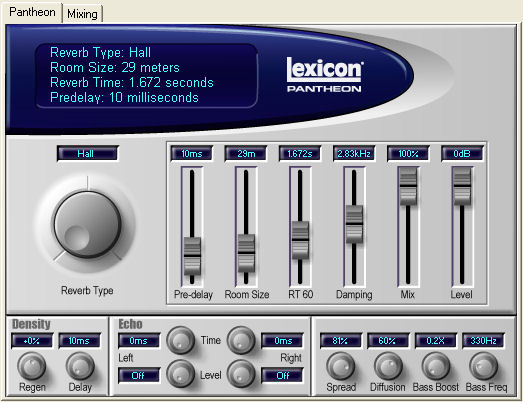Click the Echo Right Time knob
This screenshot has height=402, width=523.
pyautogui.click(x=241, y=340)
